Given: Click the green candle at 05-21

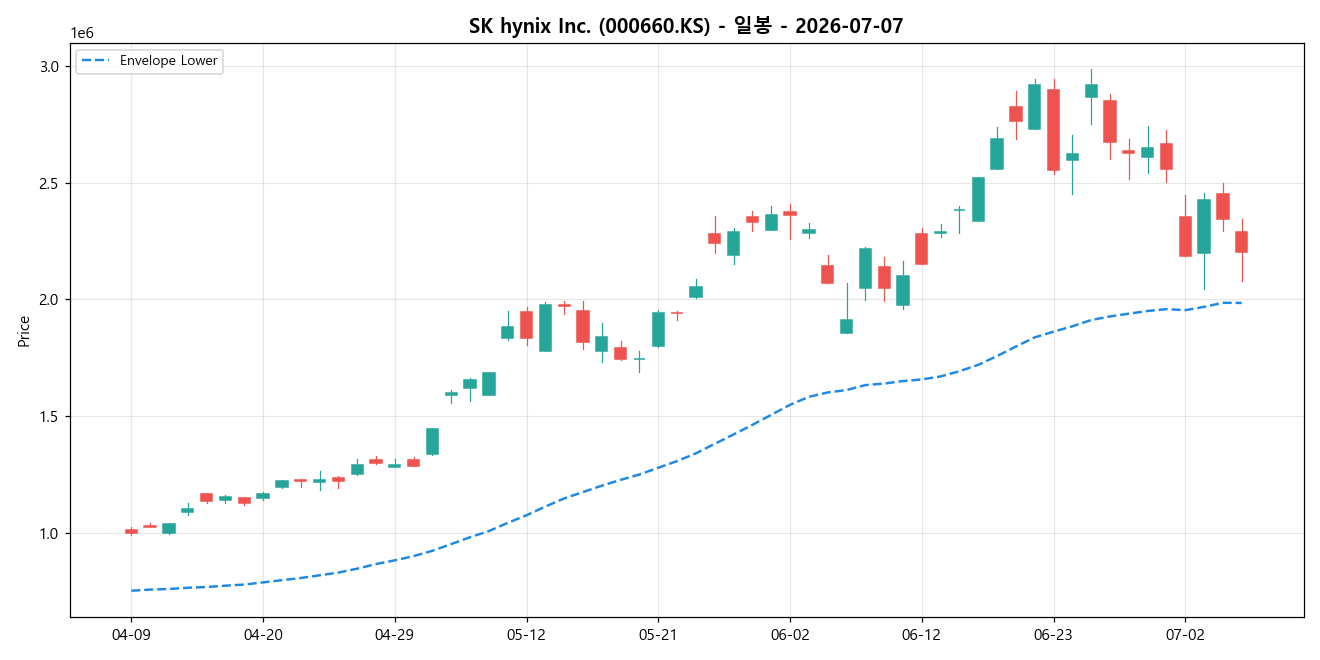Looking at the screenshot, I should coord(658,329).
